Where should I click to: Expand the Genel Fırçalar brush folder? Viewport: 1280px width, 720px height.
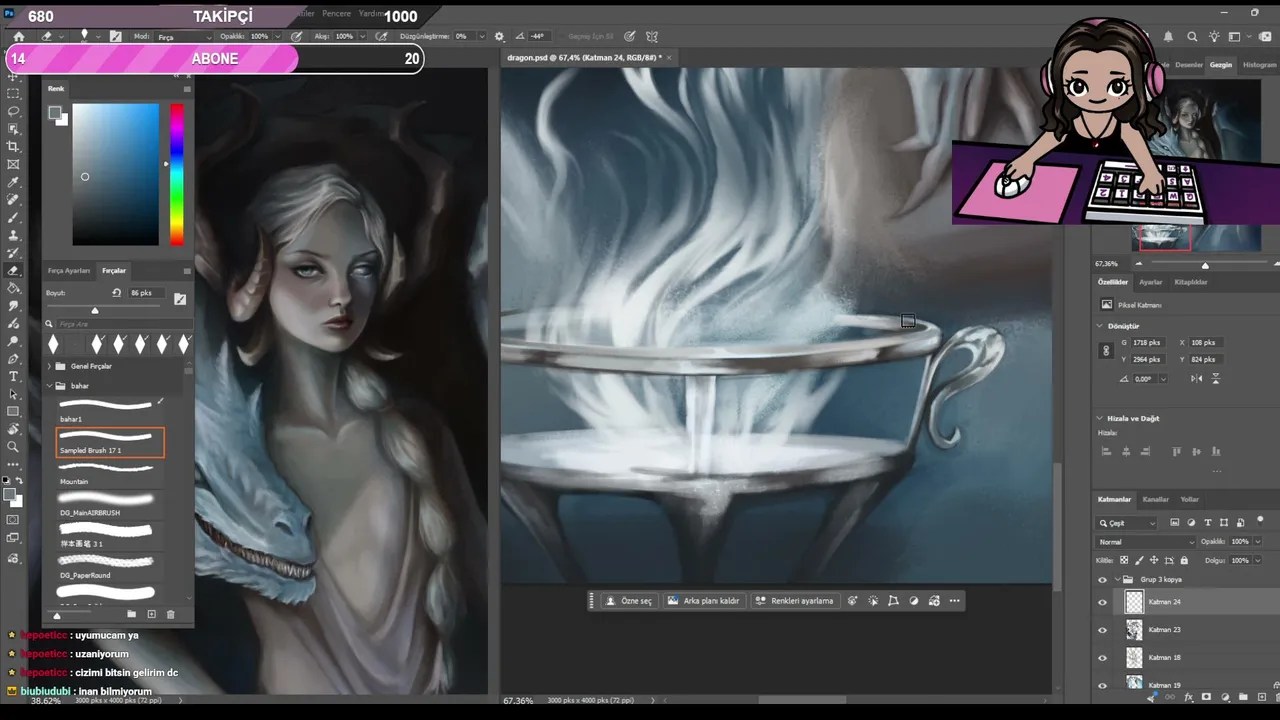coord(49,366)
